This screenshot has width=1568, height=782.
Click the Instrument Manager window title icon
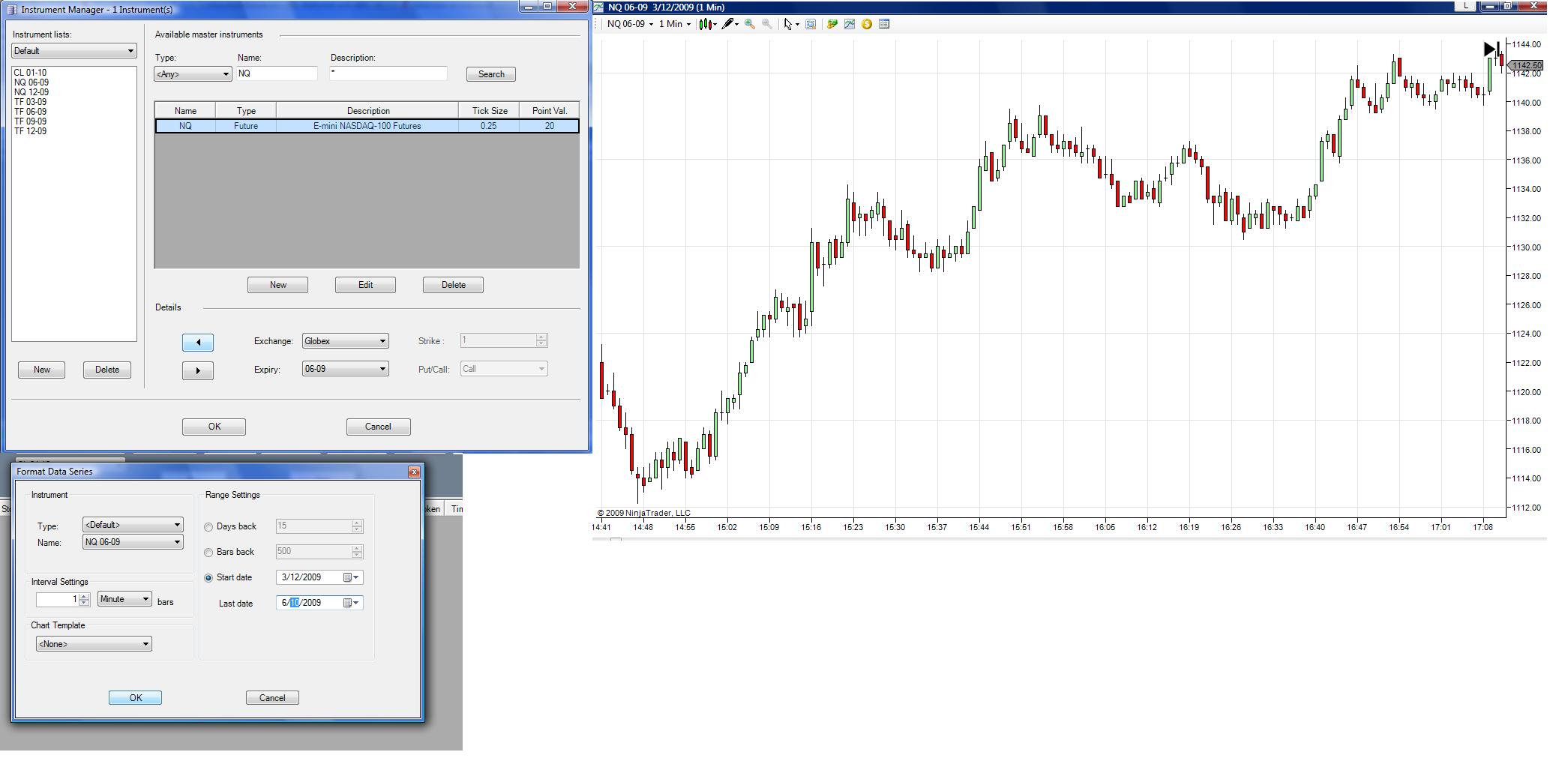point(12,9)
